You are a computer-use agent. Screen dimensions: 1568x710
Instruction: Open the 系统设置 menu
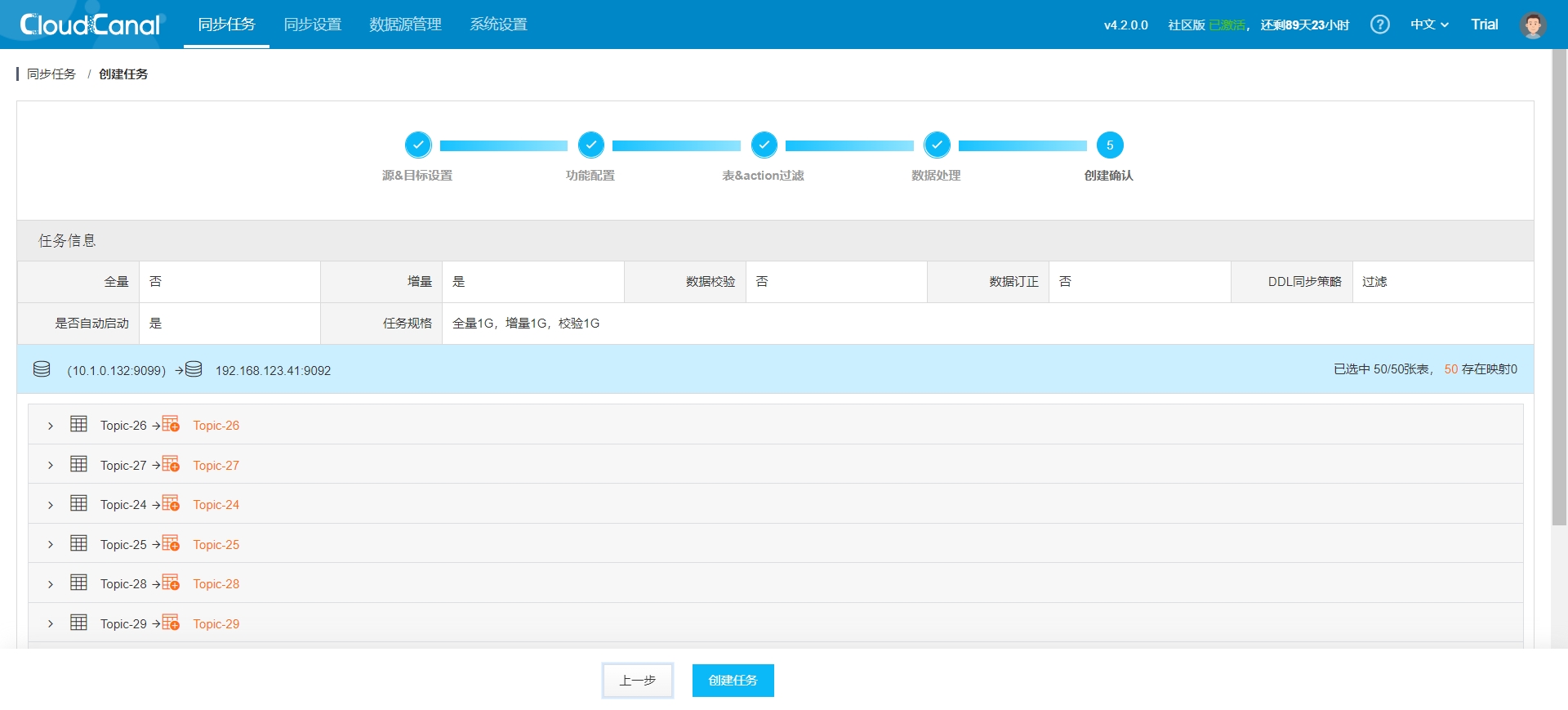(x=498, y=25)
